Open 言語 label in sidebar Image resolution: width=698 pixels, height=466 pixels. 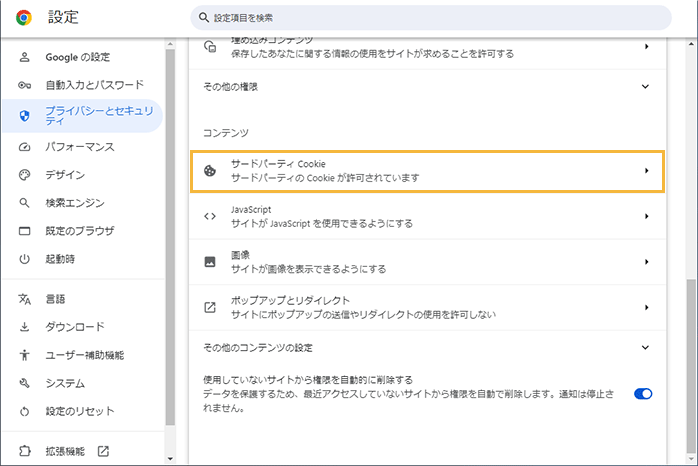click(55, 299)
